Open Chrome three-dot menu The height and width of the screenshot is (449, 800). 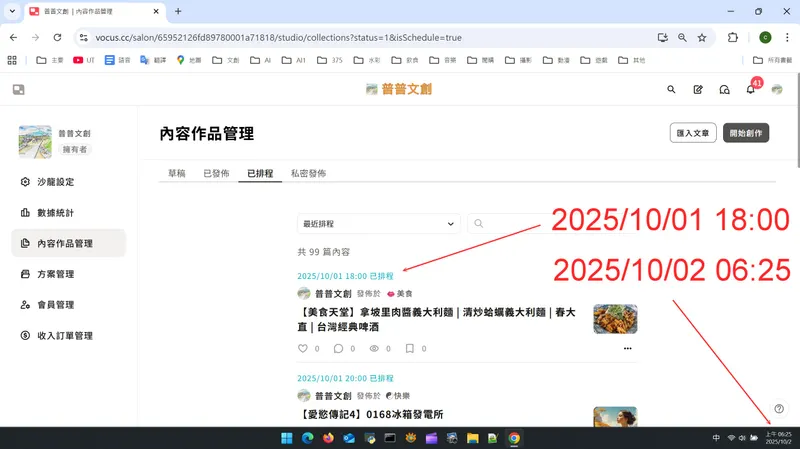coord(787,37)
